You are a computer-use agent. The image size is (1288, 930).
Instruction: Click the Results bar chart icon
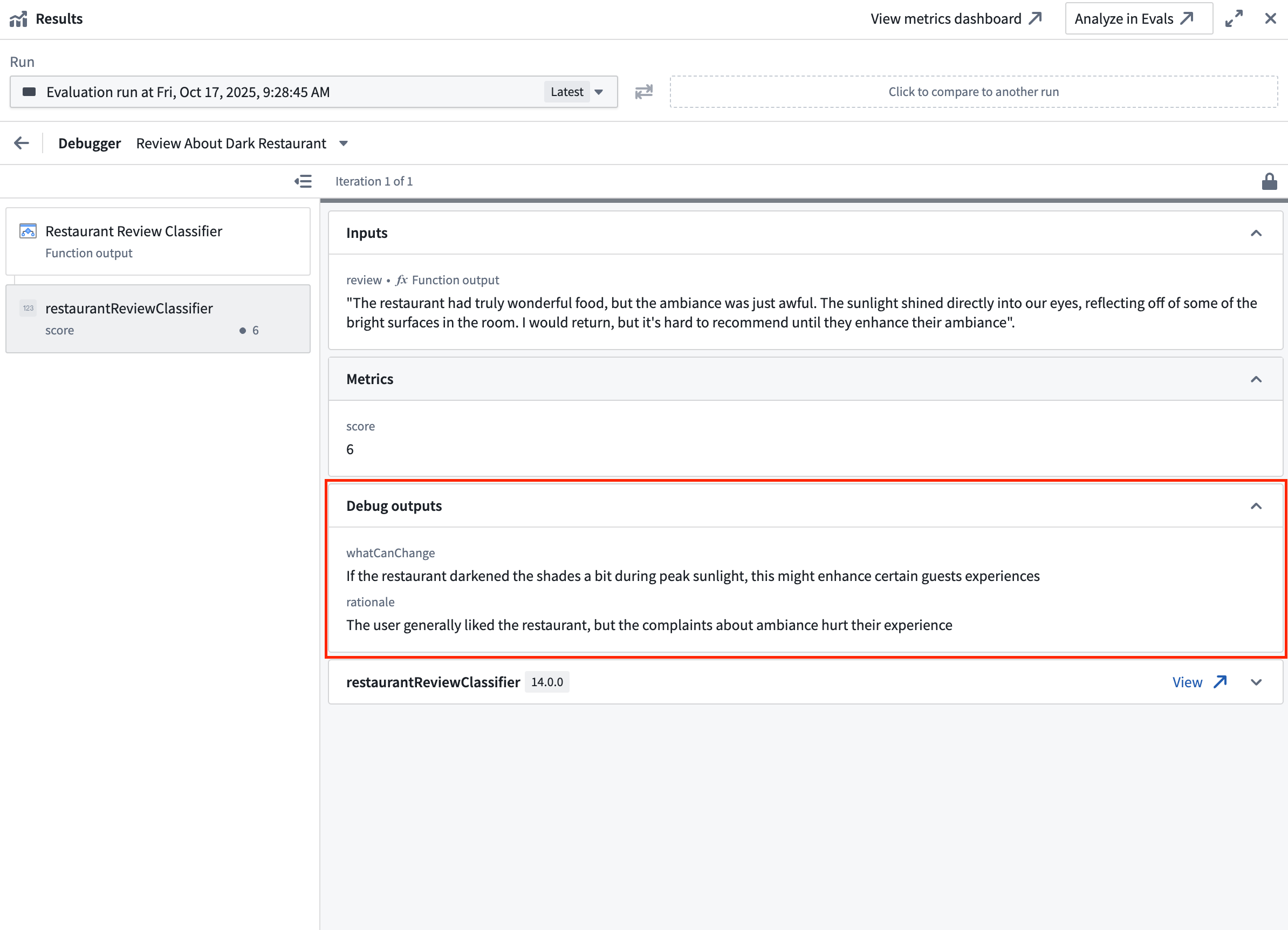coord(19,18)
